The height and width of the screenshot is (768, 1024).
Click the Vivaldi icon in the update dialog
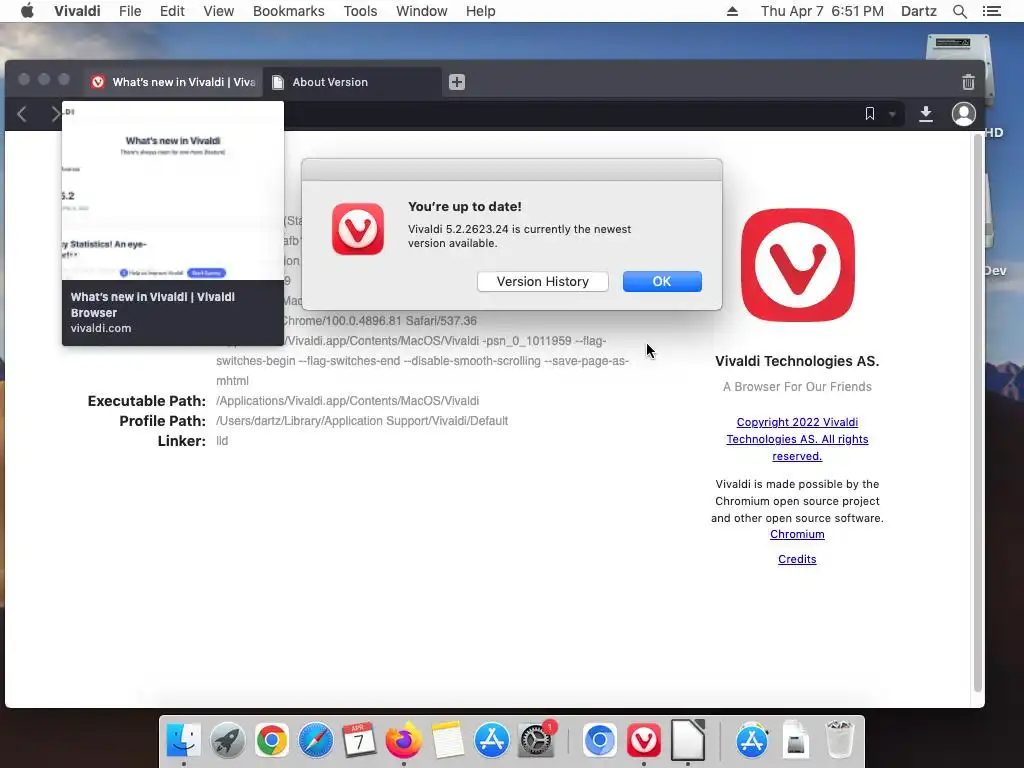358,229
